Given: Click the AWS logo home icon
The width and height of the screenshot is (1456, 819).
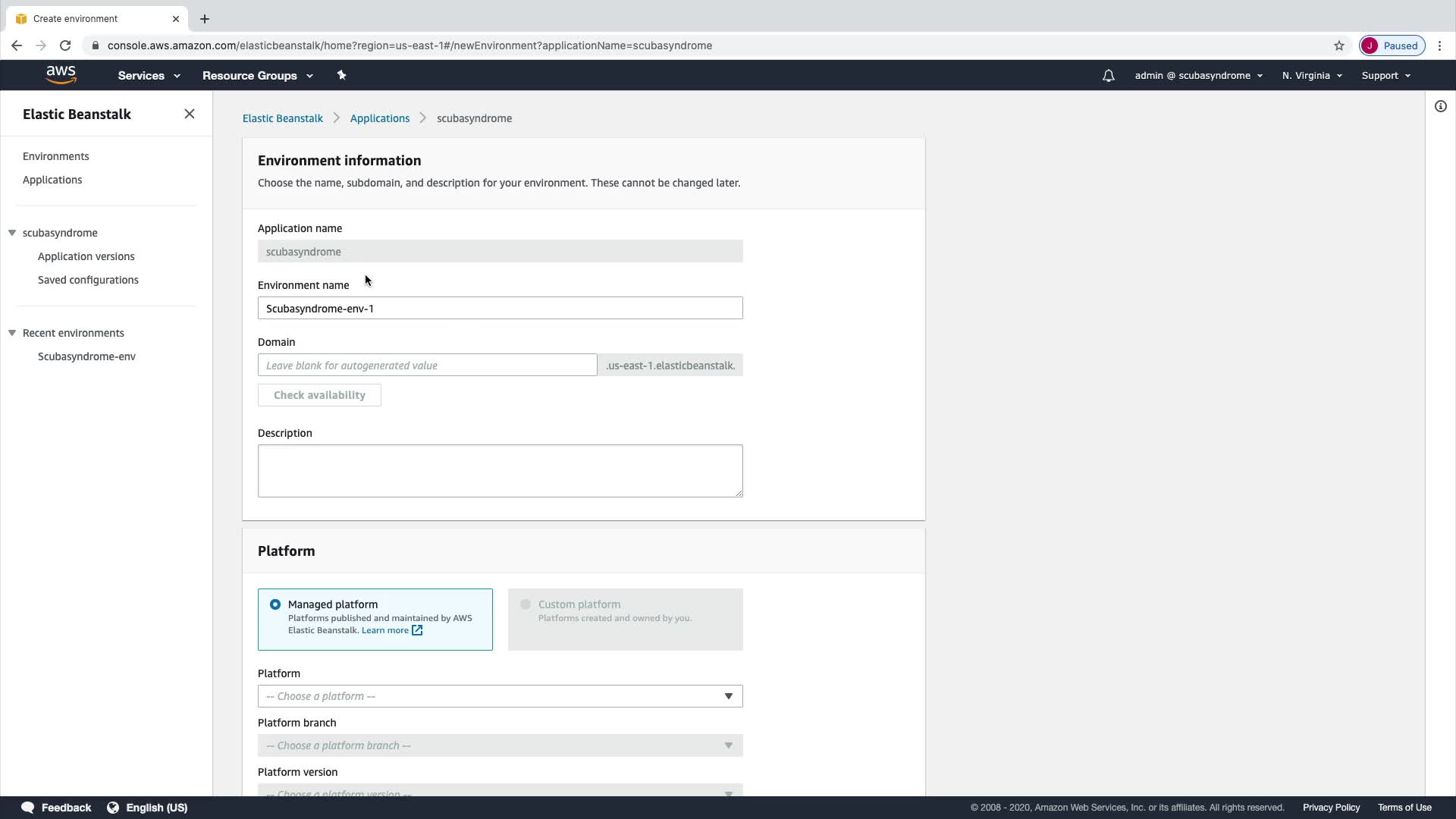Looking at the screenshot, I should (61, 75).
